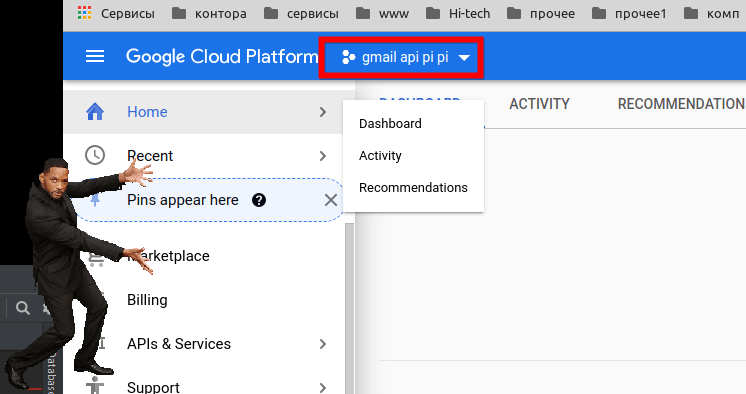746x394 pixels.
Task: Click the Support person icon
Action: [x=95, y=386]
